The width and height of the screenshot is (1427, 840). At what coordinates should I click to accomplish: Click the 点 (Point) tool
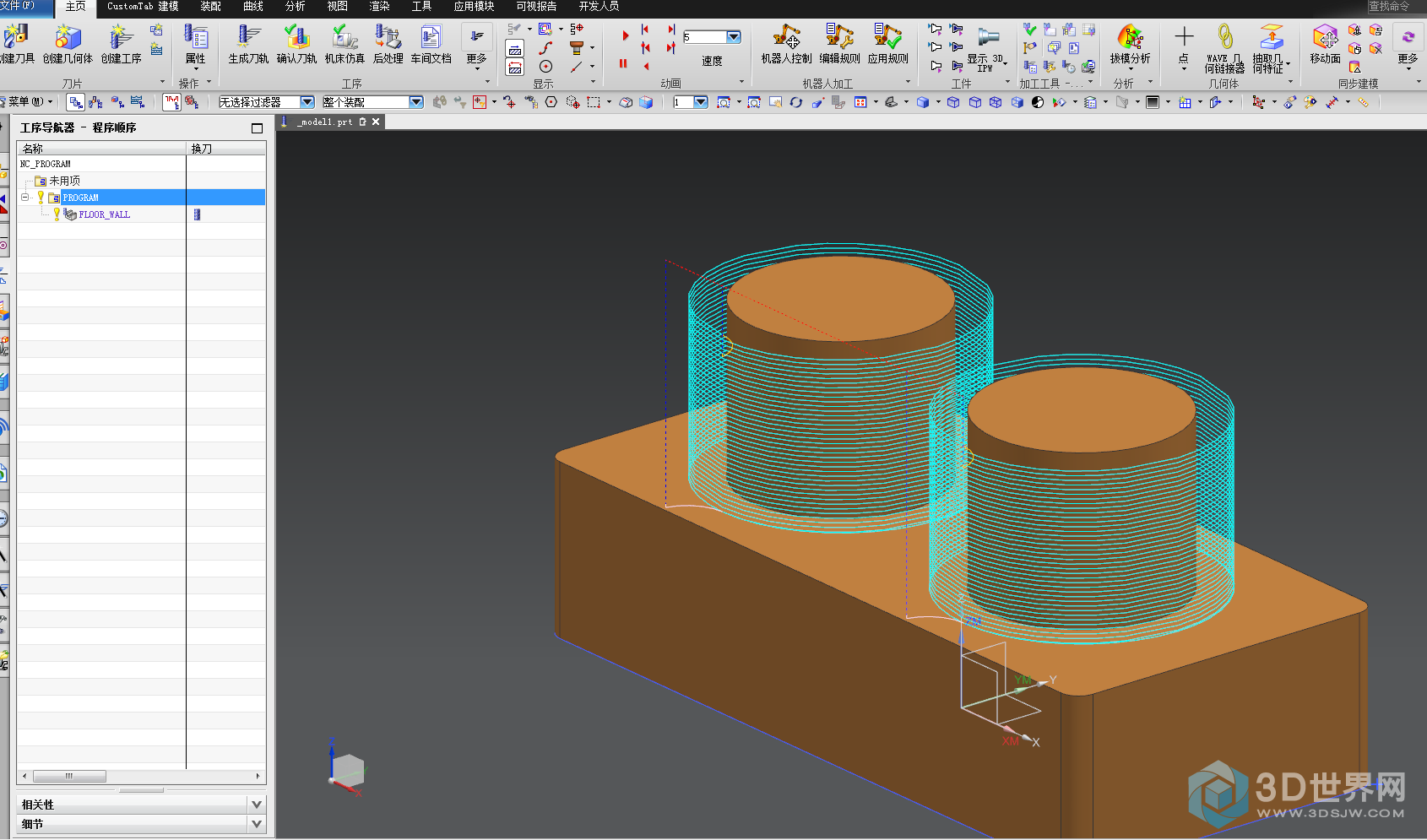(1184, 46)
